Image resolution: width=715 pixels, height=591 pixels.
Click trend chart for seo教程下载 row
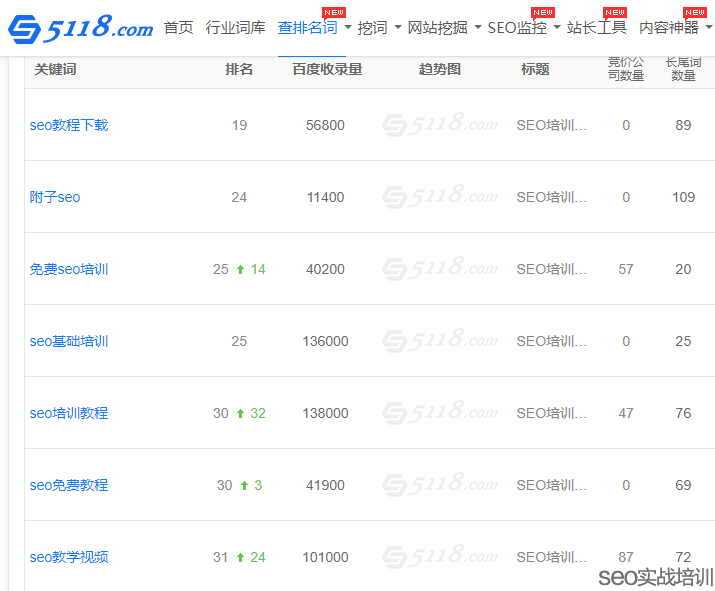pyautogui.click(x=440, y=125)
